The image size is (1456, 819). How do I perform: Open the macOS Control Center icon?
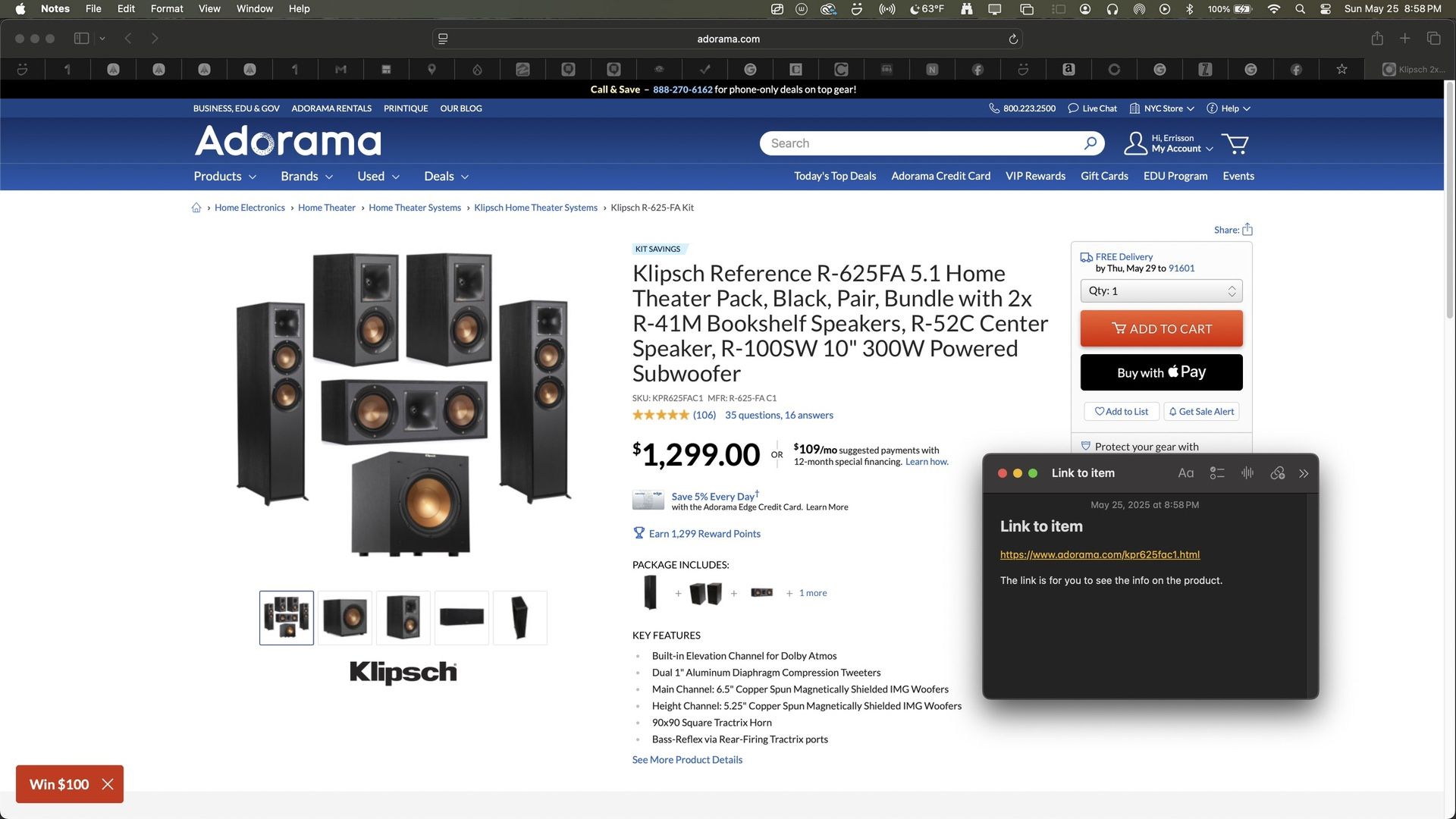pyautogui.click(x=1326, y=9)
